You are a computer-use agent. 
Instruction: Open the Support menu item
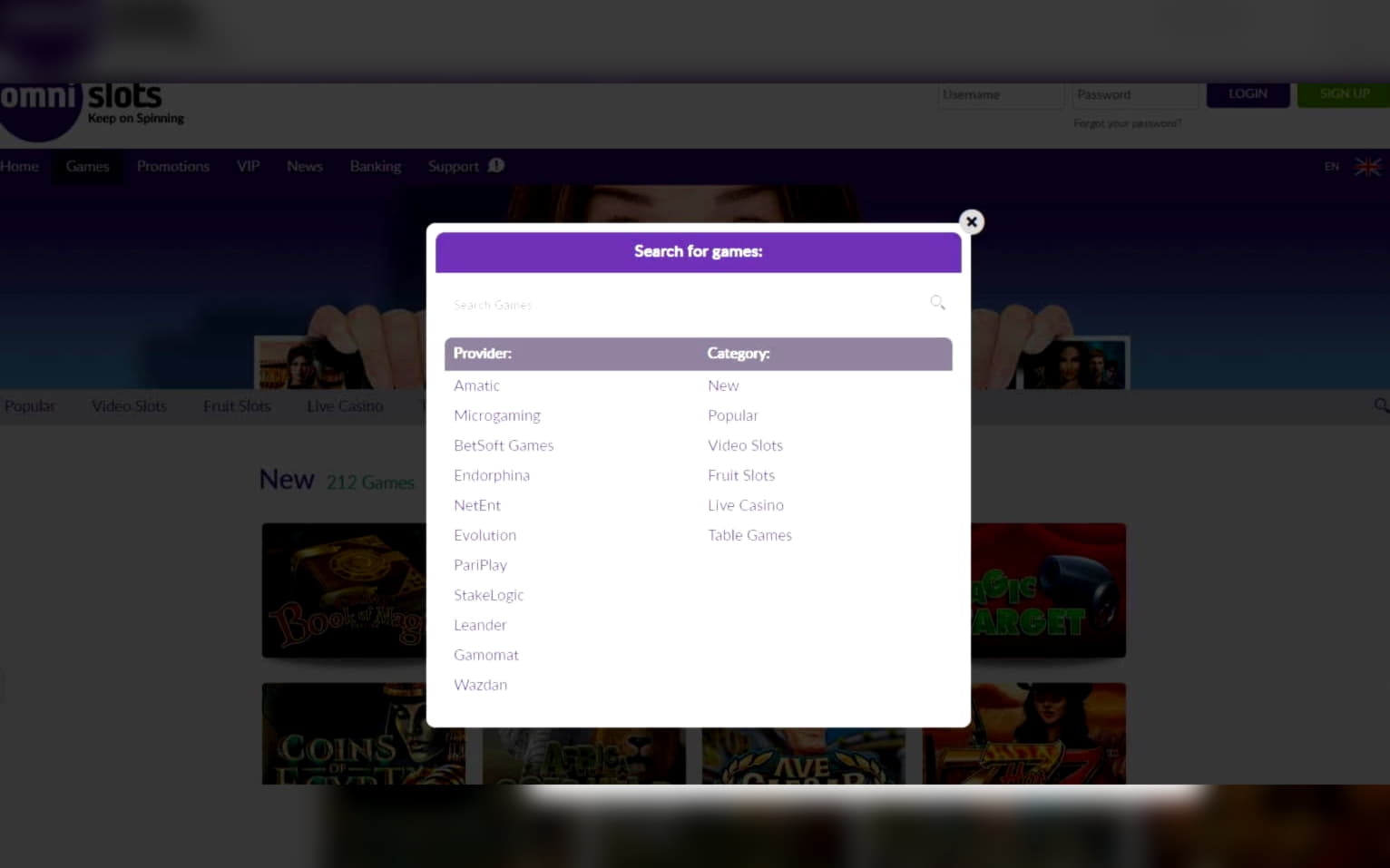(x=453, y=166)
